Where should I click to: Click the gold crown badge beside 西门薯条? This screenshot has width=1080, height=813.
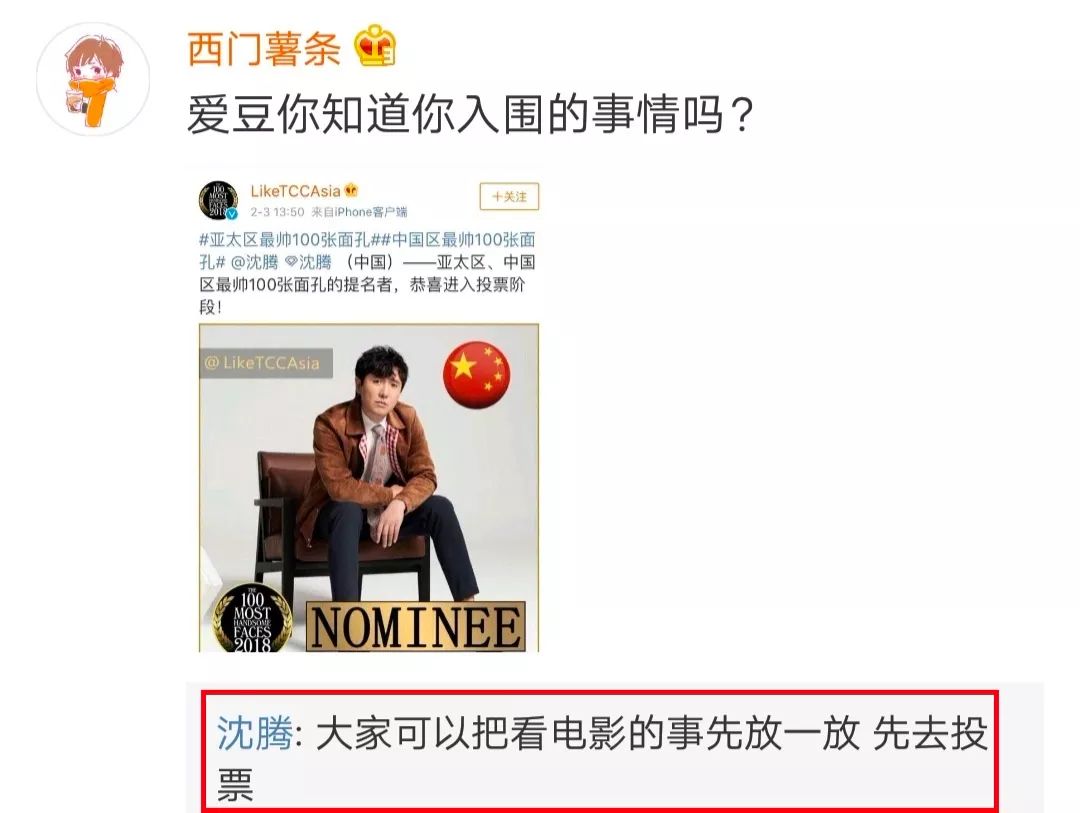(x=375, y=45)
